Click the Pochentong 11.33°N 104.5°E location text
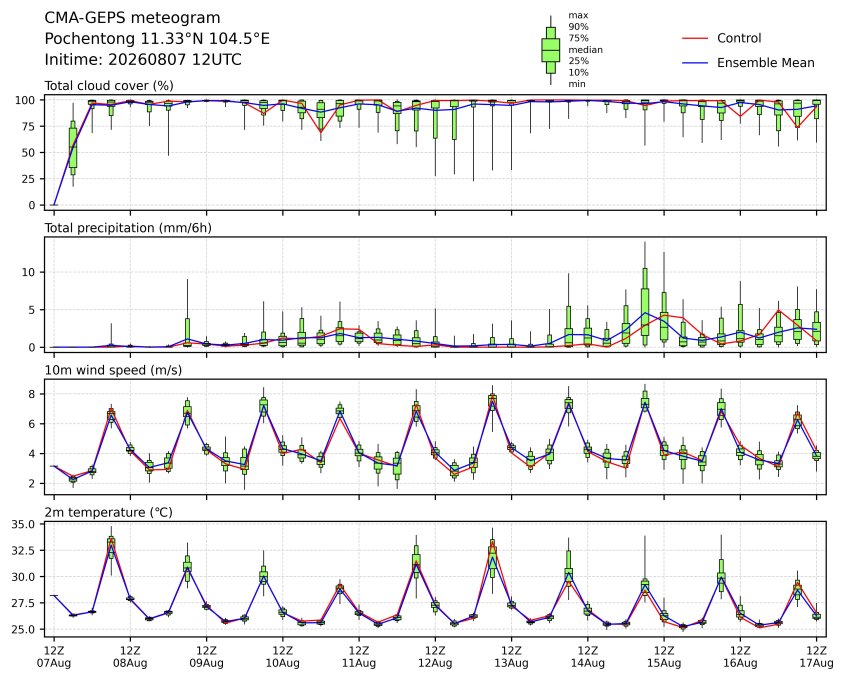Image resolution: width=845 pixels, height=680 pixels. [x=157, y=39]
